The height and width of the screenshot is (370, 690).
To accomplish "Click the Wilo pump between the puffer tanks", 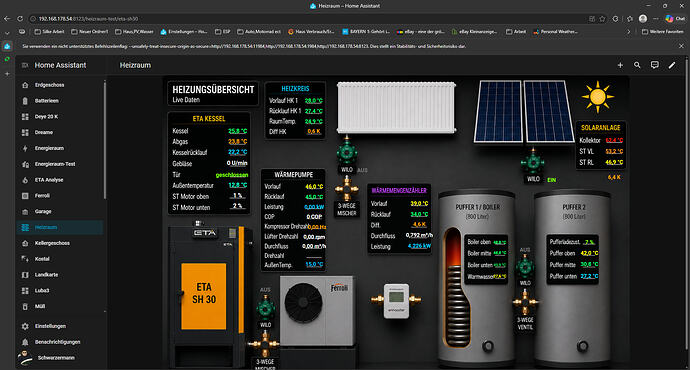I will 525,266.
